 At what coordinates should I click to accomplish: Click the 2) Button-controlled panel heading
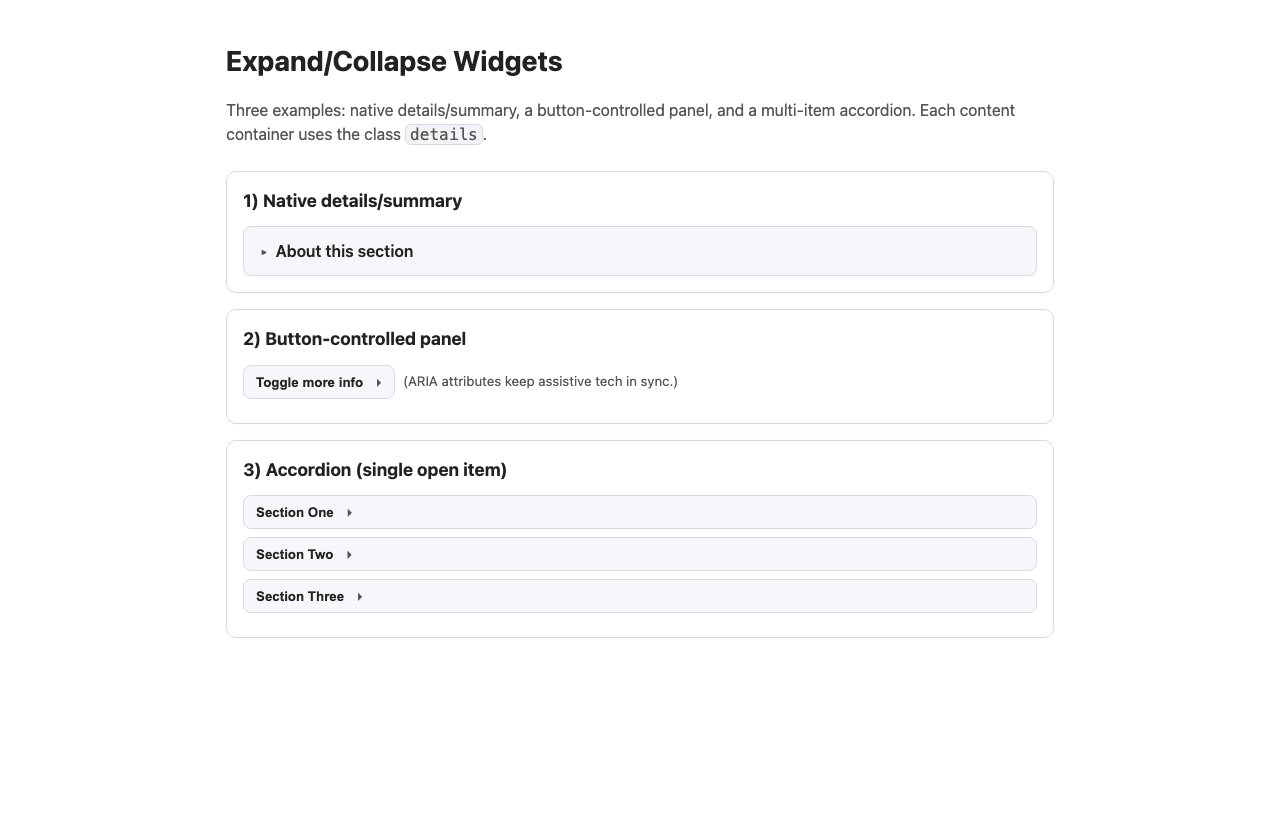coord(354,339)
